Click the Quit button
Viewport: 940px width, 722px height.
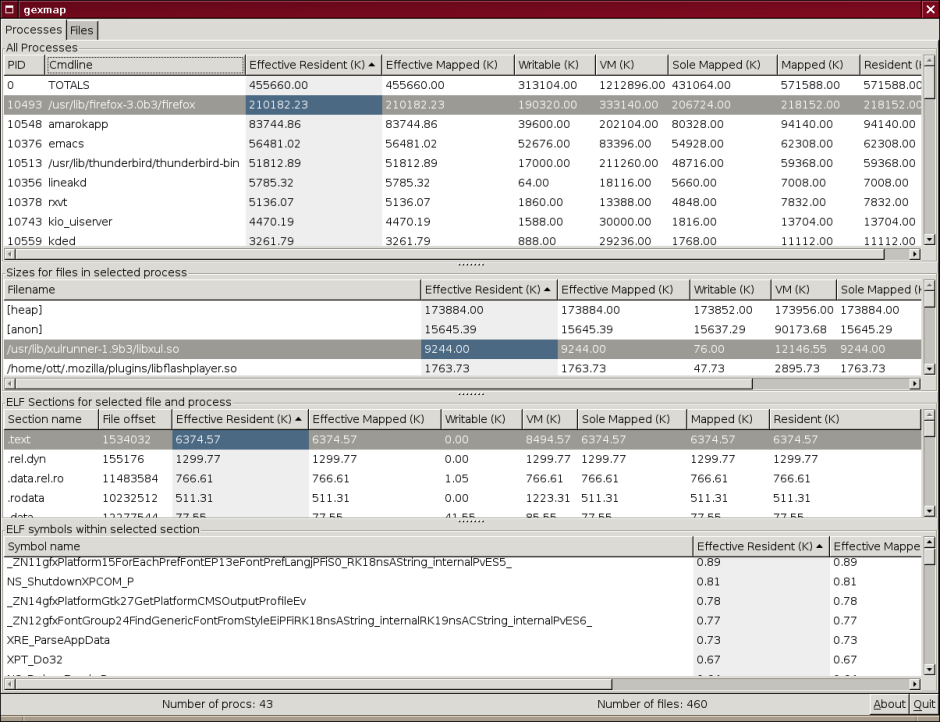924,704
